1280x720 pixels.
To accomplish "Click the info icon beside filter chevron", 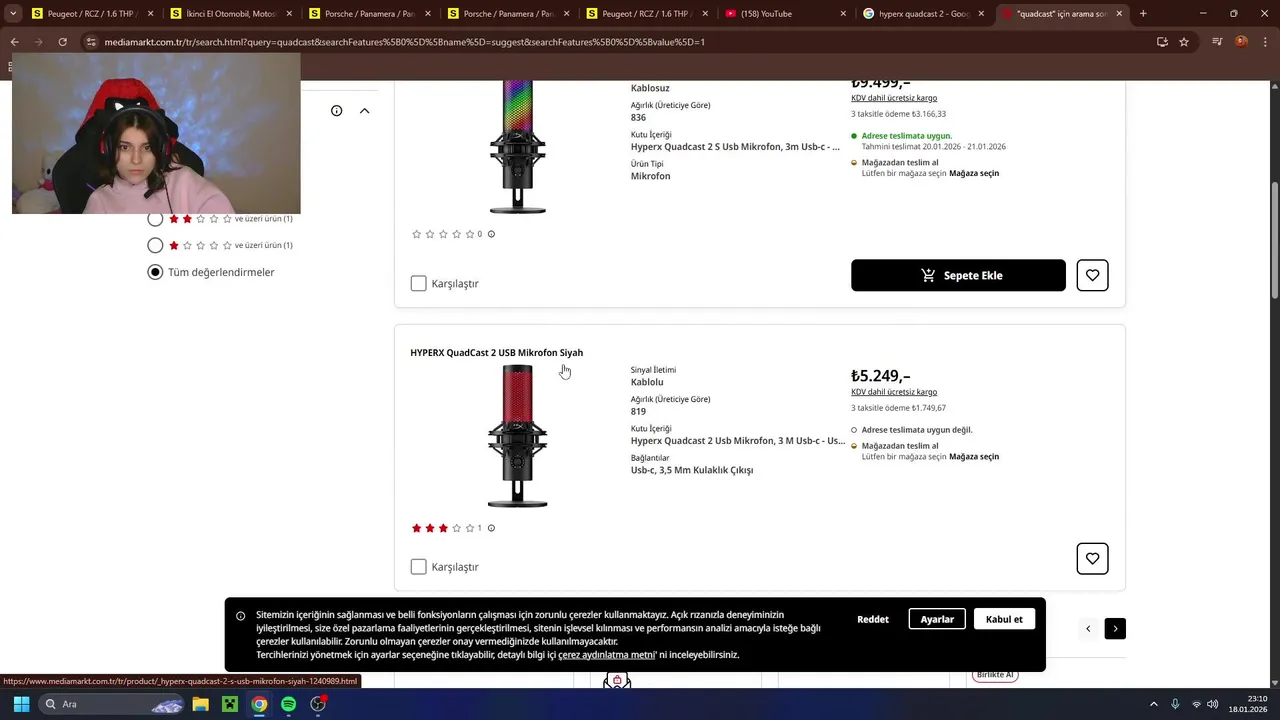I will (337, 111).
